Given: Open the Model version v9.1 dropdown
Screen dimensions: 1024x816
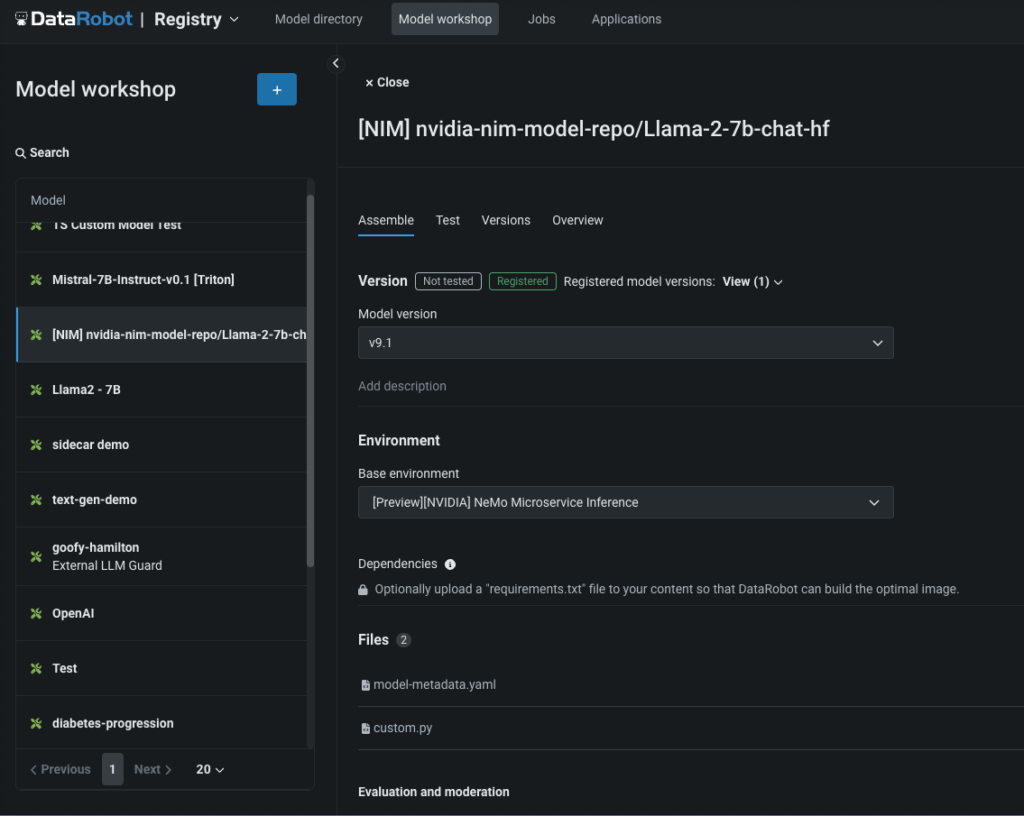Looking at the screenshot, I should point(625,342).
